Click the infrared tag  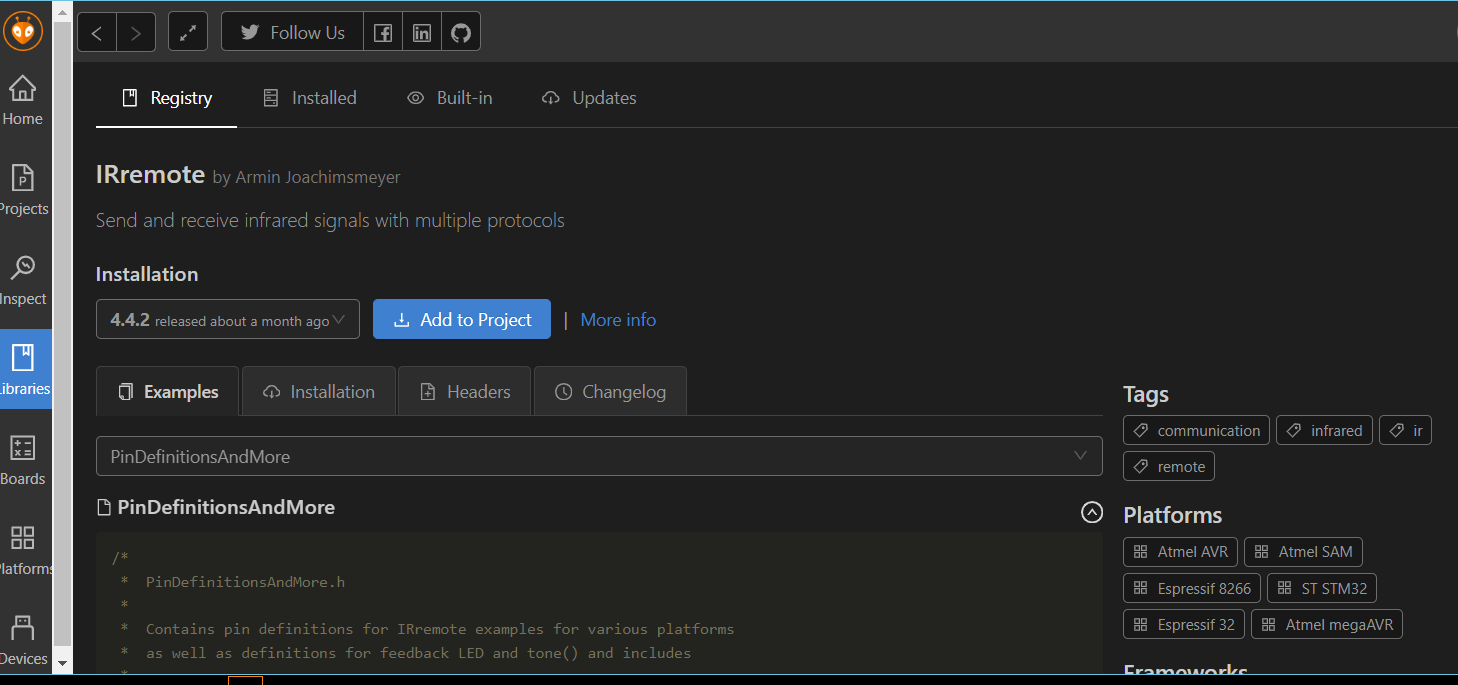click(1325, 431)
